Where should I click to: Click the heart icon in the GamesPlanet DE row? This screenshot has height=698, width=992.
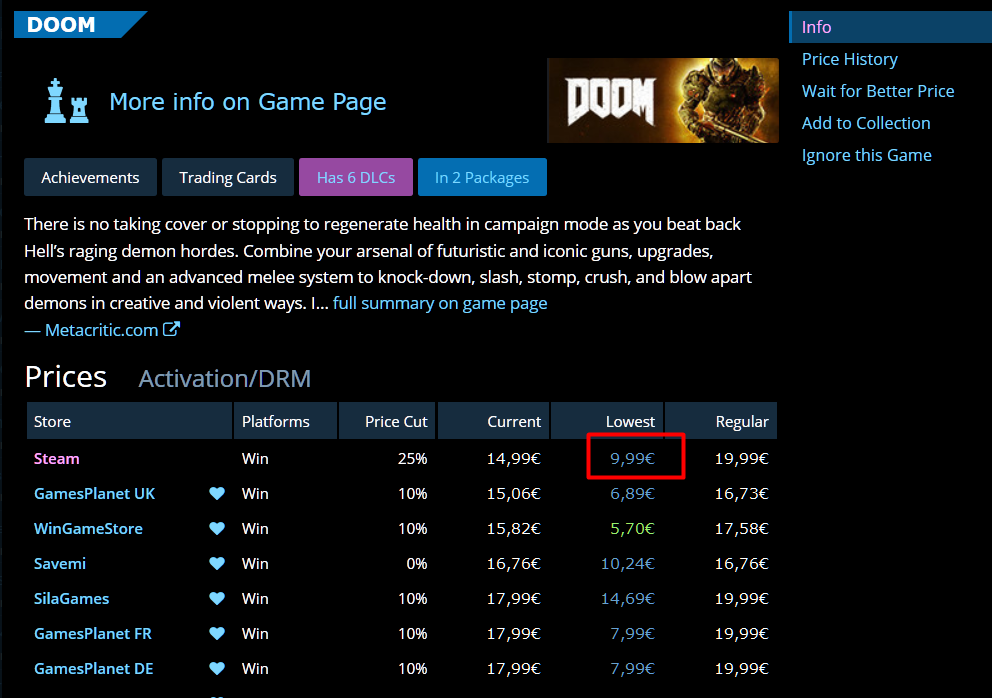coord(217,668)
